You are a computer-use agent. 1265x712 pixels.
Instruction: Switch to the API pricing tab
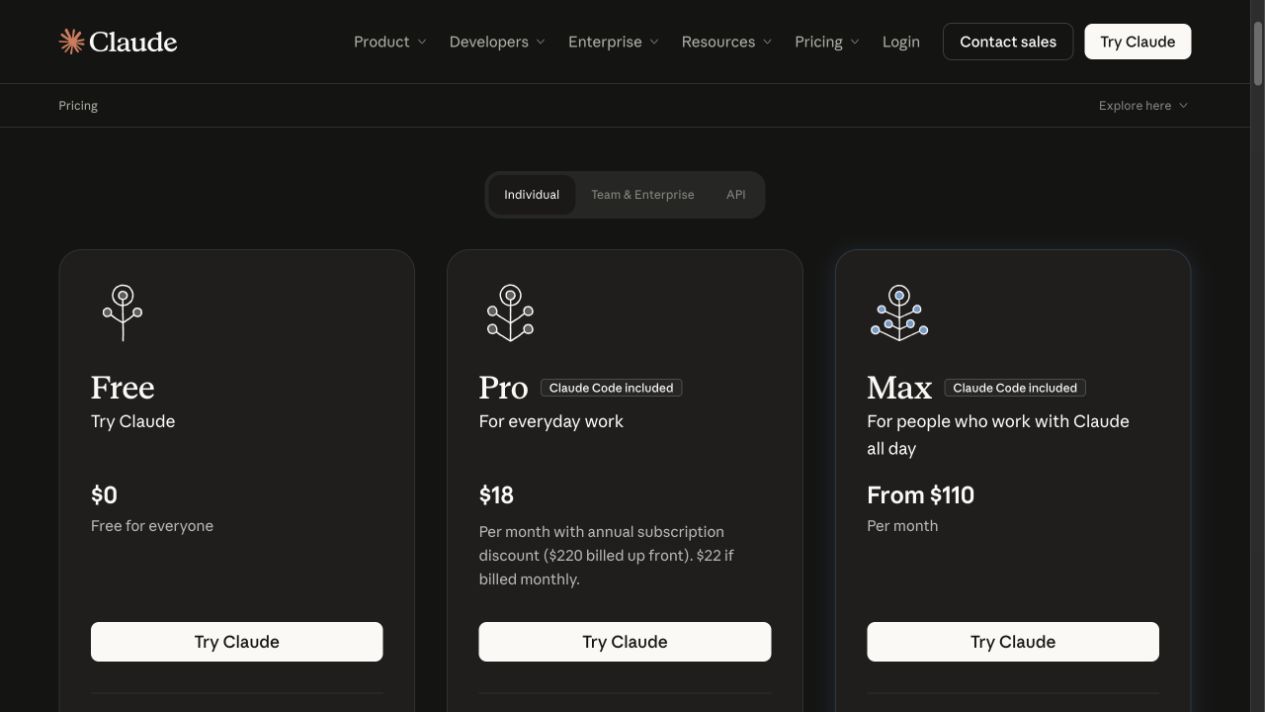[736, 195]
